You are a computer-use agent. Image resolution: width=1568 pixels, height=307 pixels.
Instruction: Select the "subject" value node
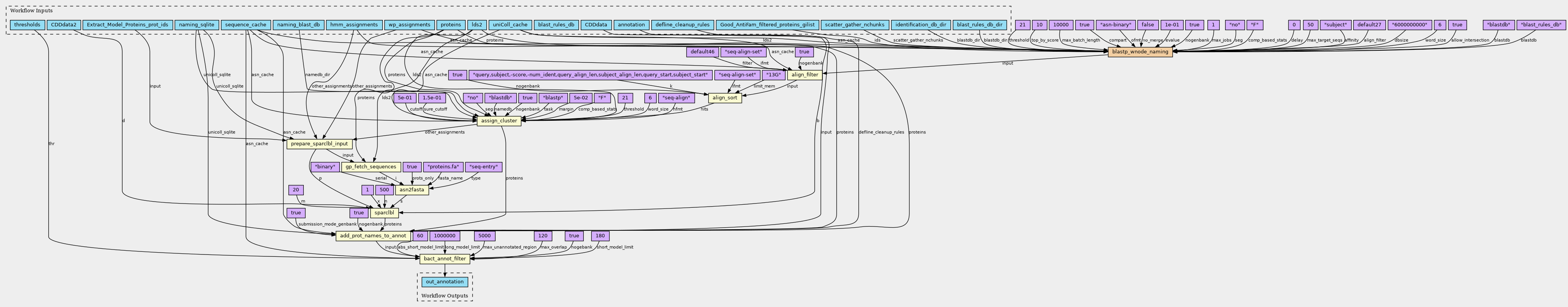(x=1335, y=25)
